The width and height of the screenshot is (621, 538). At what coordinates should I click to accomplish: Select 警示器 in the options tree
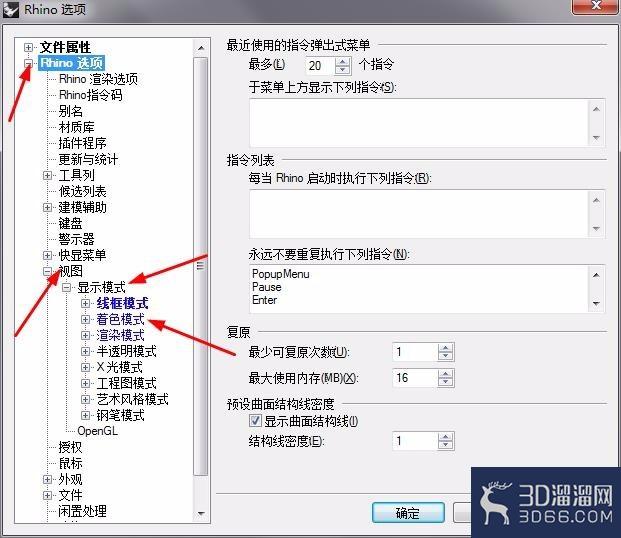[76, 239]
